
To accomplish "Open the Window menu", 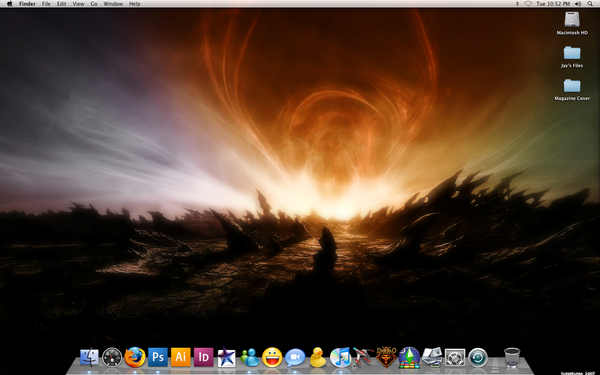I will coord(113,4).
